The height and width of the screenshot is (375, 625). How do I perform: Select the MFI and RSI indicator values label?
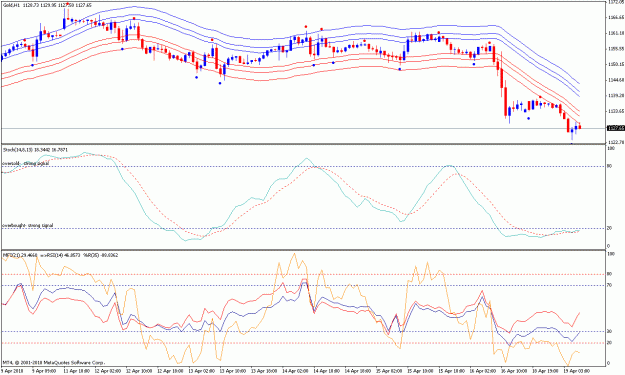pyautogui.click(x=61, y=255)
